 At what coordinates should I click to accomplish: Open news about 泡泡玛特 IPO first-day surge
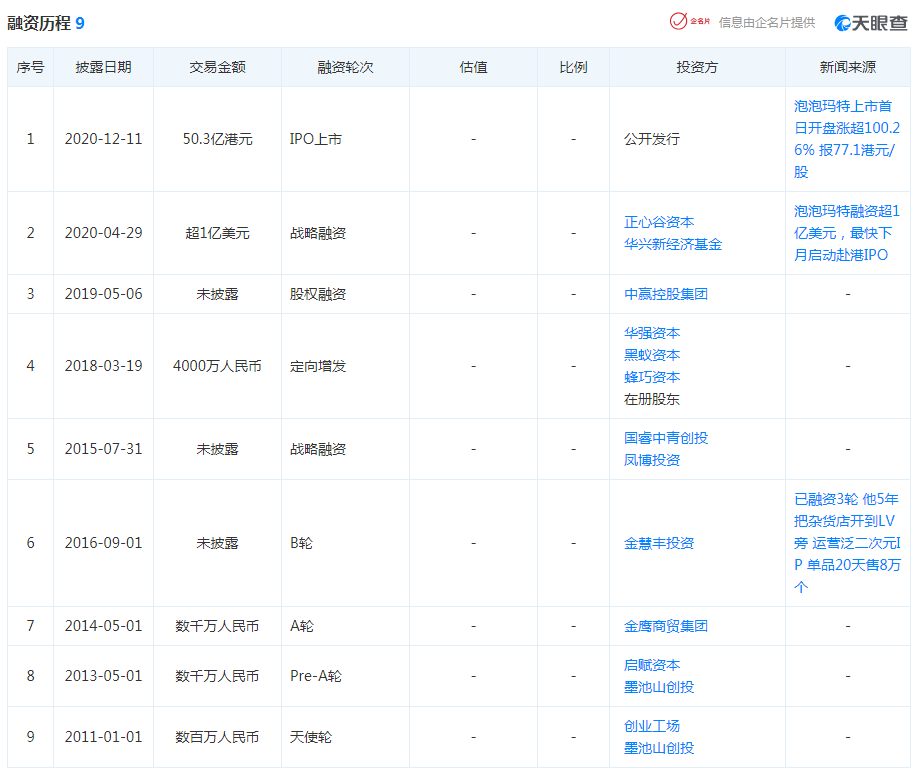pyautogui.click(x=847, y=138)
